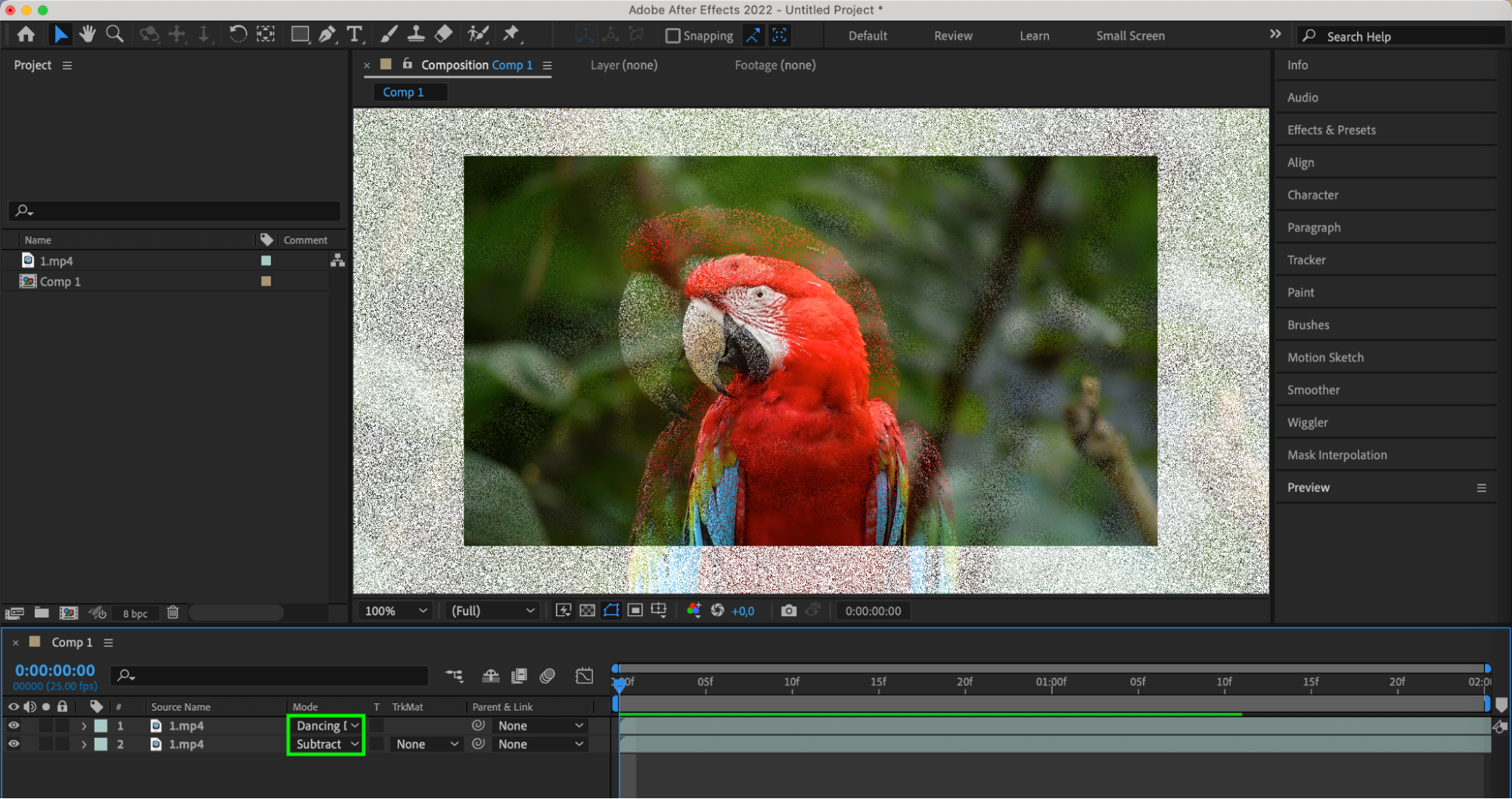Click the Take Snapshot camera icon
This screenshot has height=799, width=1512.
click(x=788, y=611)
